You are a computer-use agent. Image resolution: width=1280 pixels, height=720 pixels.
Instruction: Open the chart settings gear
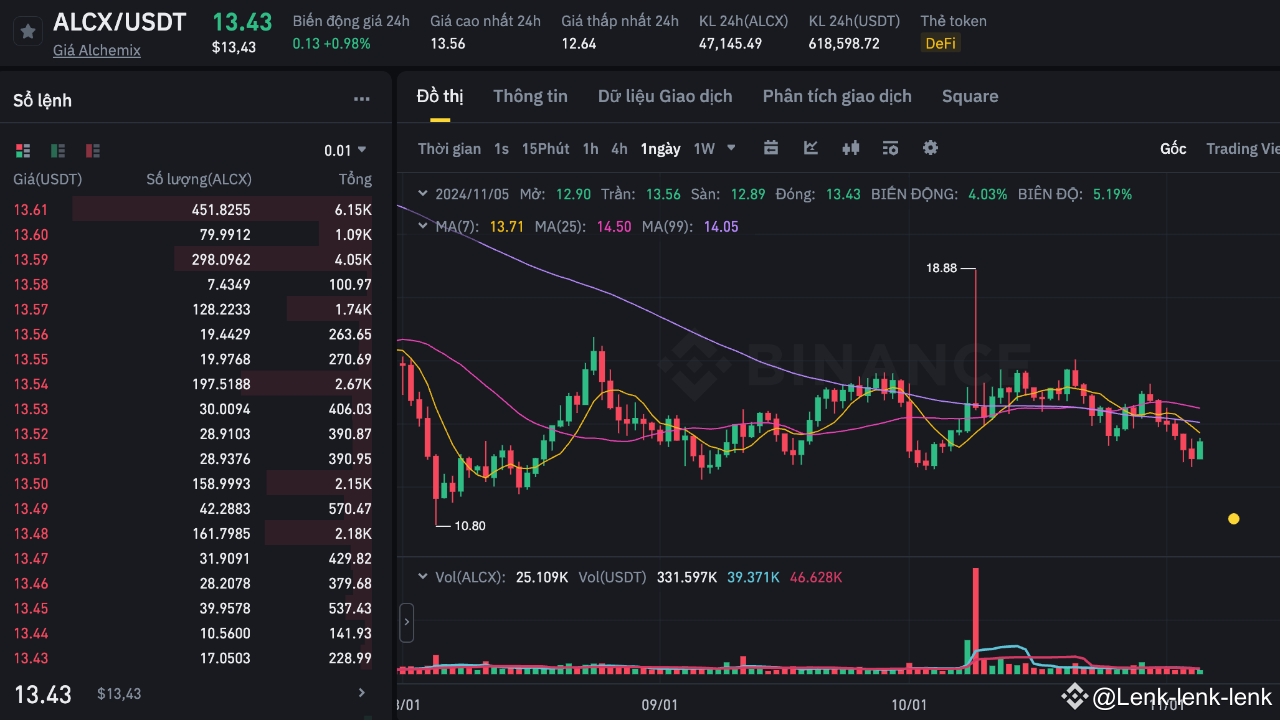click(930, 147)
